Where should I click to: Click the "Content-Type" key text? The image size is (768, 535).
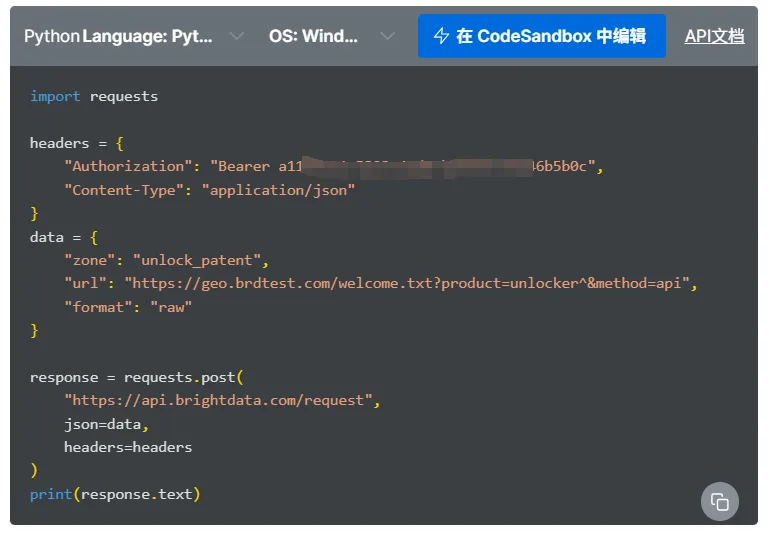(124, 190)
